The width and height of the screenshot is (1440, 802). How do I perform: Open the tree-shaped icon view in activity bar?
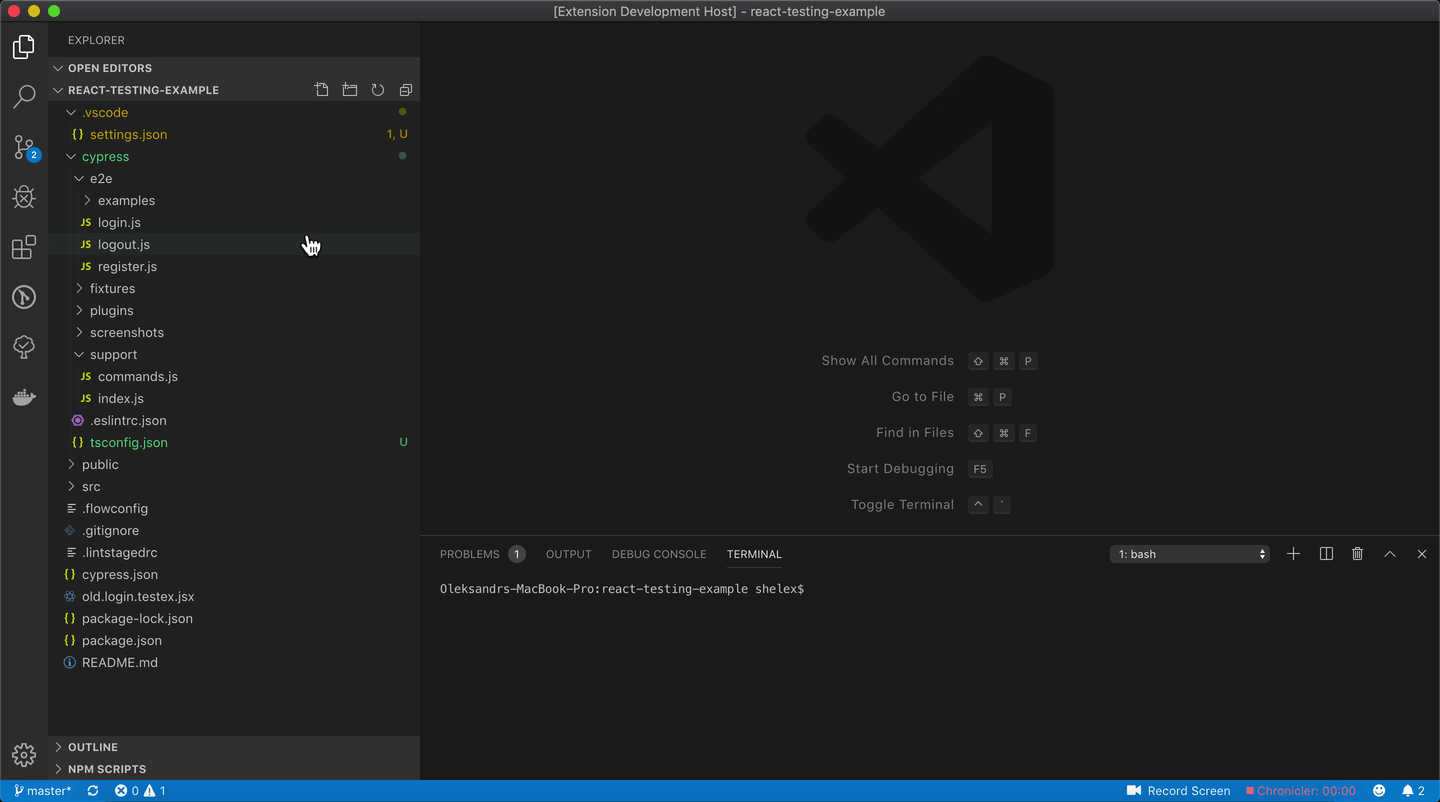tap(24, 347)
